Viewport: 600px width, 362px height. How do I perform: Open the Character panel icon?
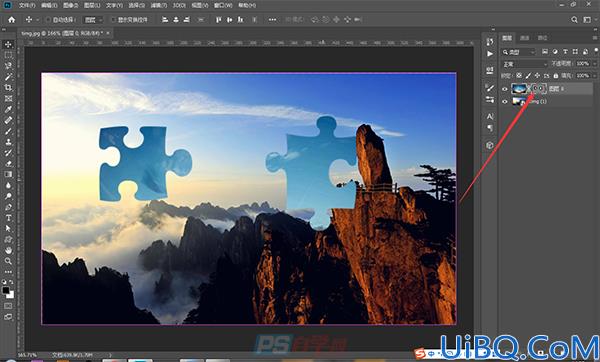tap(490, 116)
